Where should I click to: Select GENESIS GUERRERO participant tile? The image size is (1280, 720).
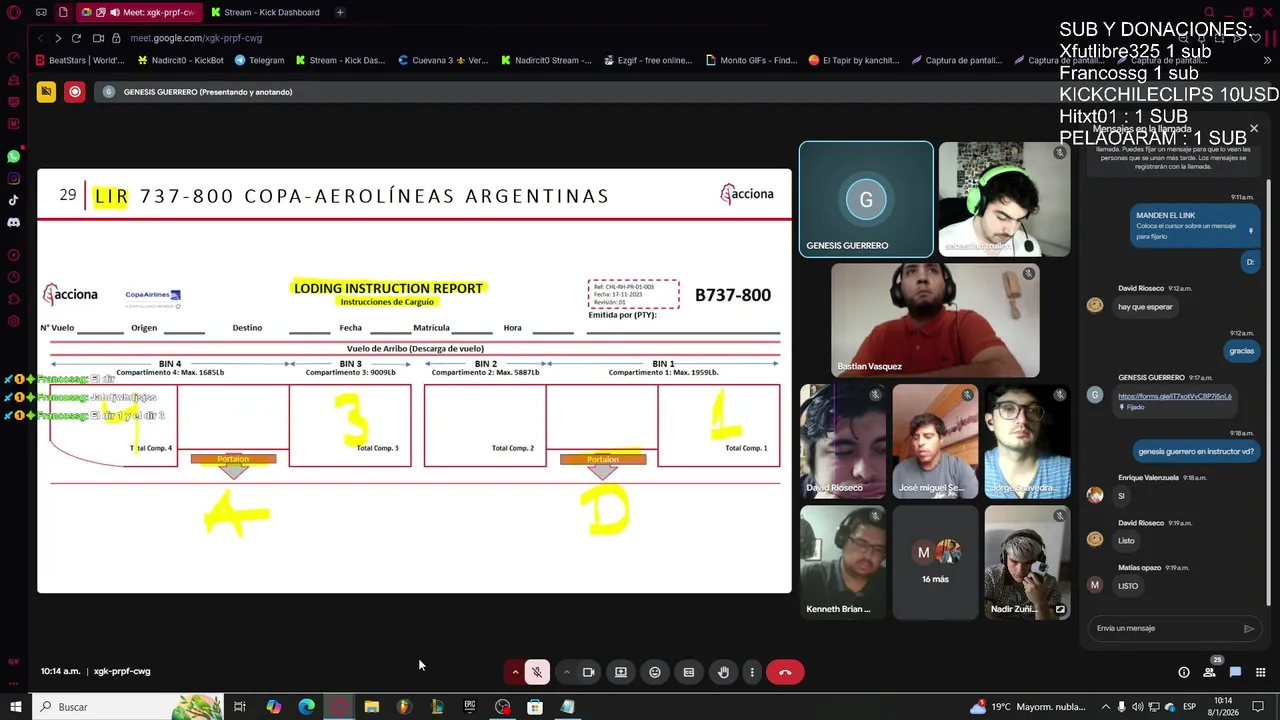point(866,199)
